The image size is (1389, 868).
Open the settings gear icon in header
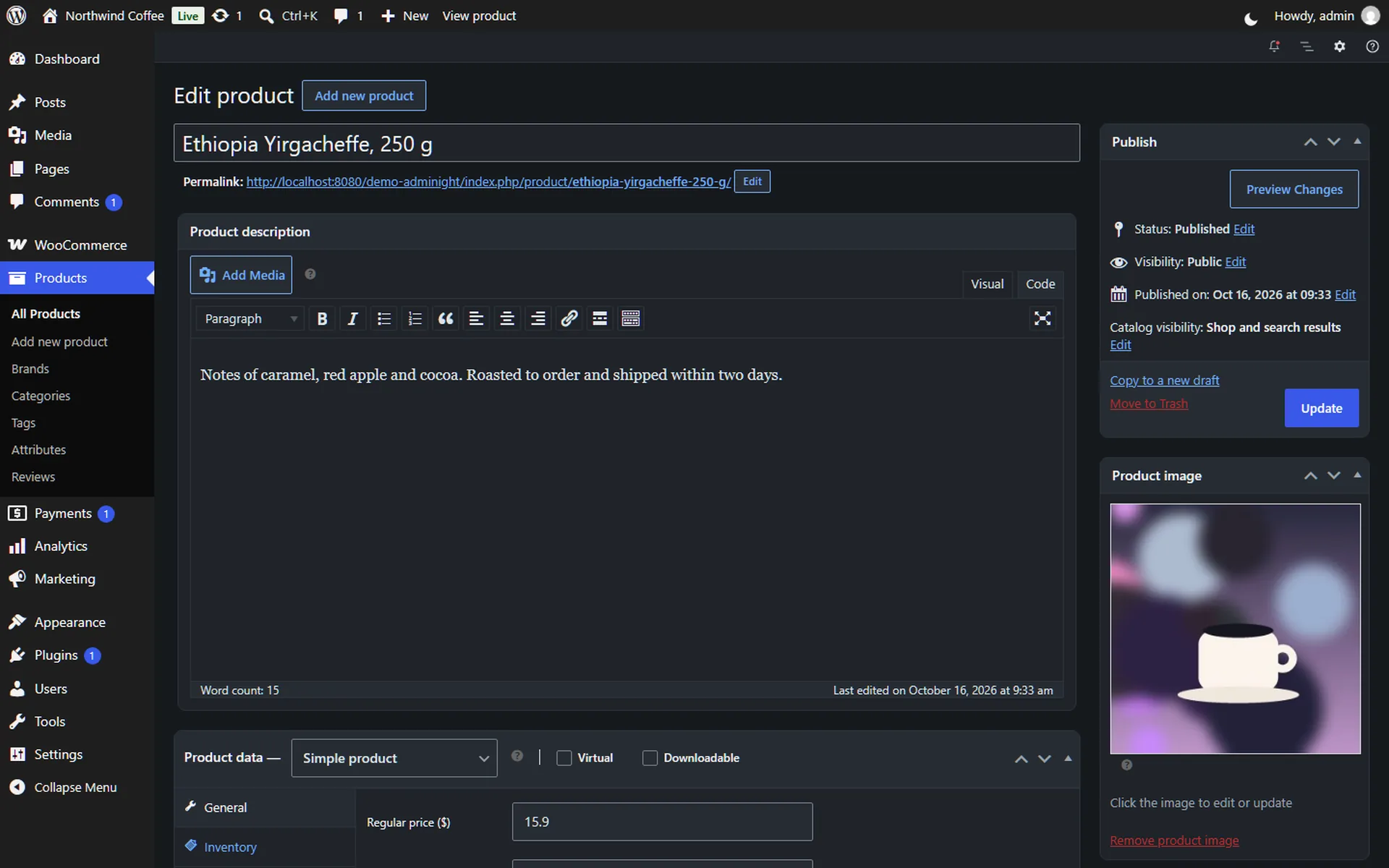tap(1340, 46)
